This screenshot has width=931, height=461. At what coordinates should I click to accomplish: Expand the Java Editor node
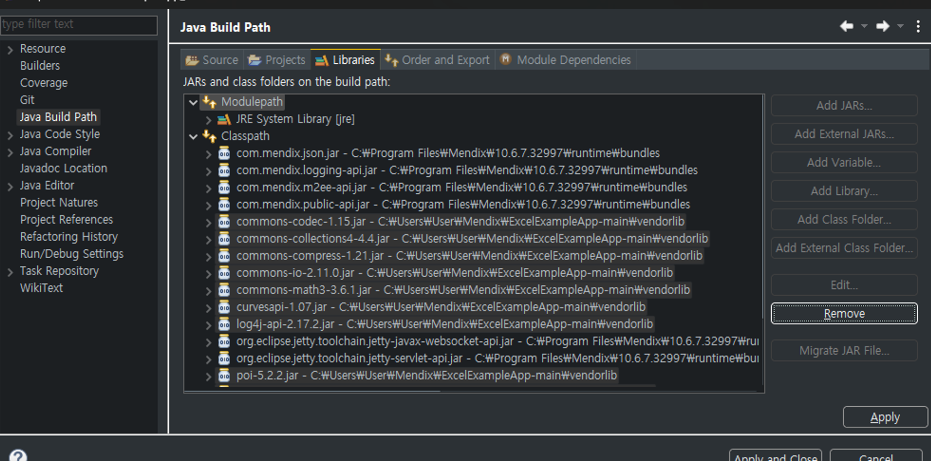pyautogui.click(x=10, y=186)
